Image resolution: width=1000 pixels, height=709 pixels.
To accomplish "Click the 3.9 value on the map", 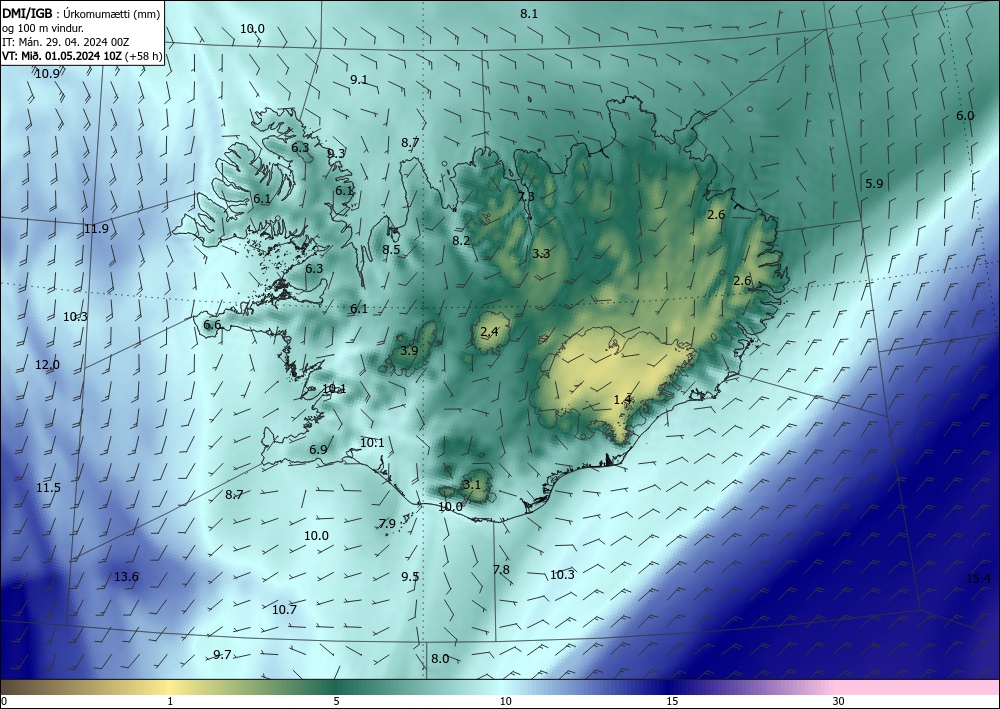I will [x=409, y=351].
